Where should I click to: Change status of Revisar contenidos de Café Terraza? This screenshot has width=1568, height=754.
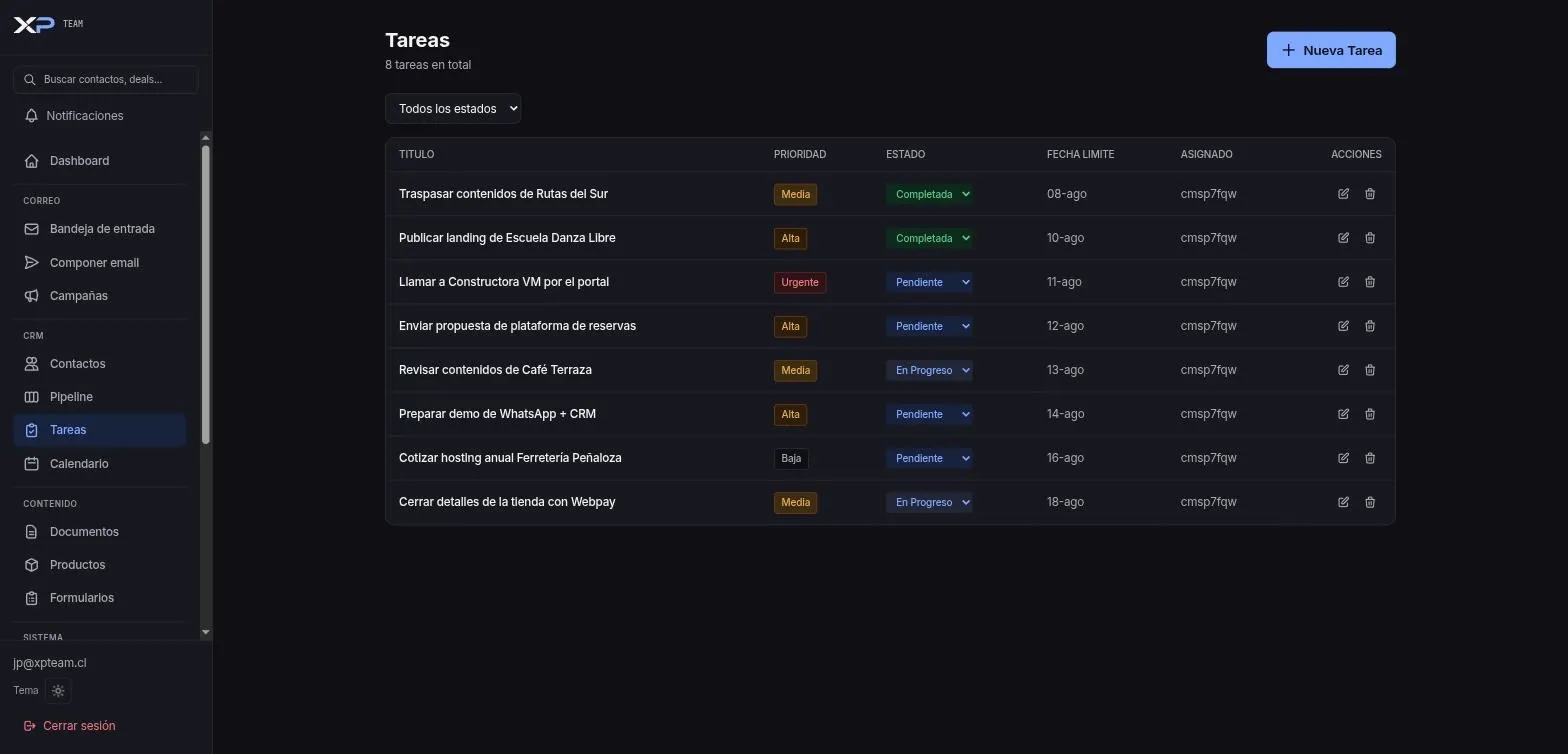coord(929,370)
